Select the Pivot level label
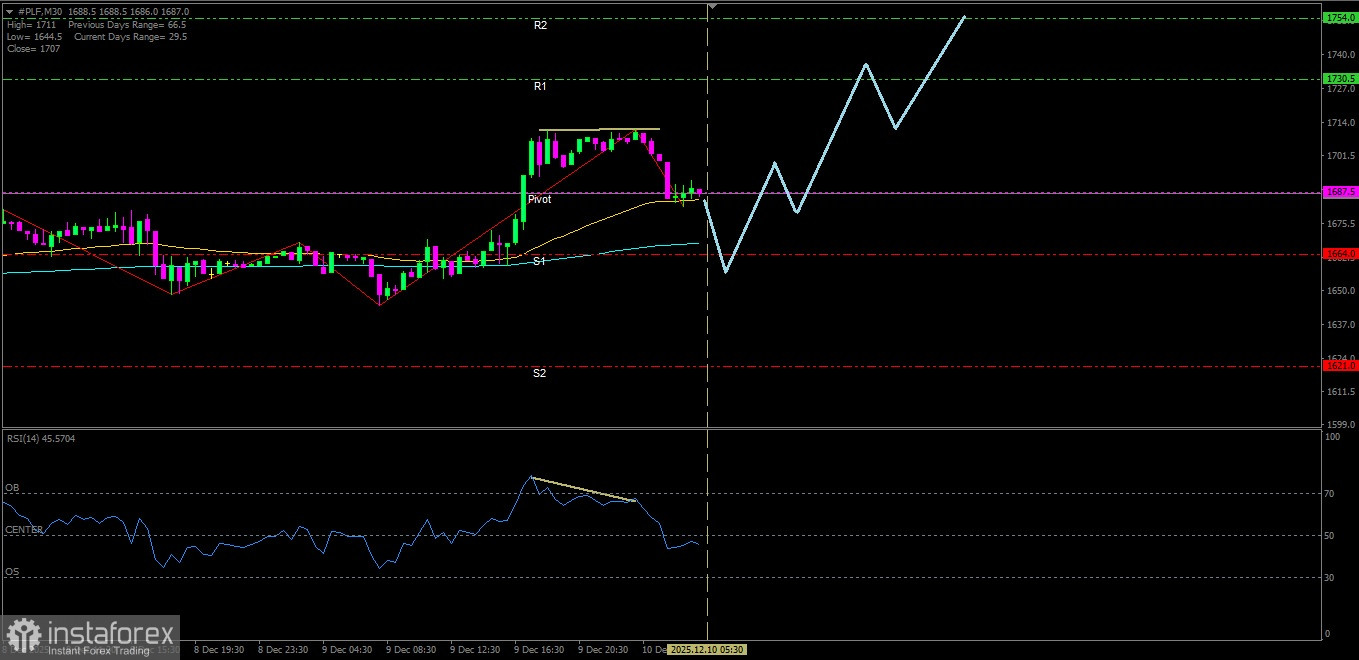This screenshot has height=660, width=1359. point(540,199)
